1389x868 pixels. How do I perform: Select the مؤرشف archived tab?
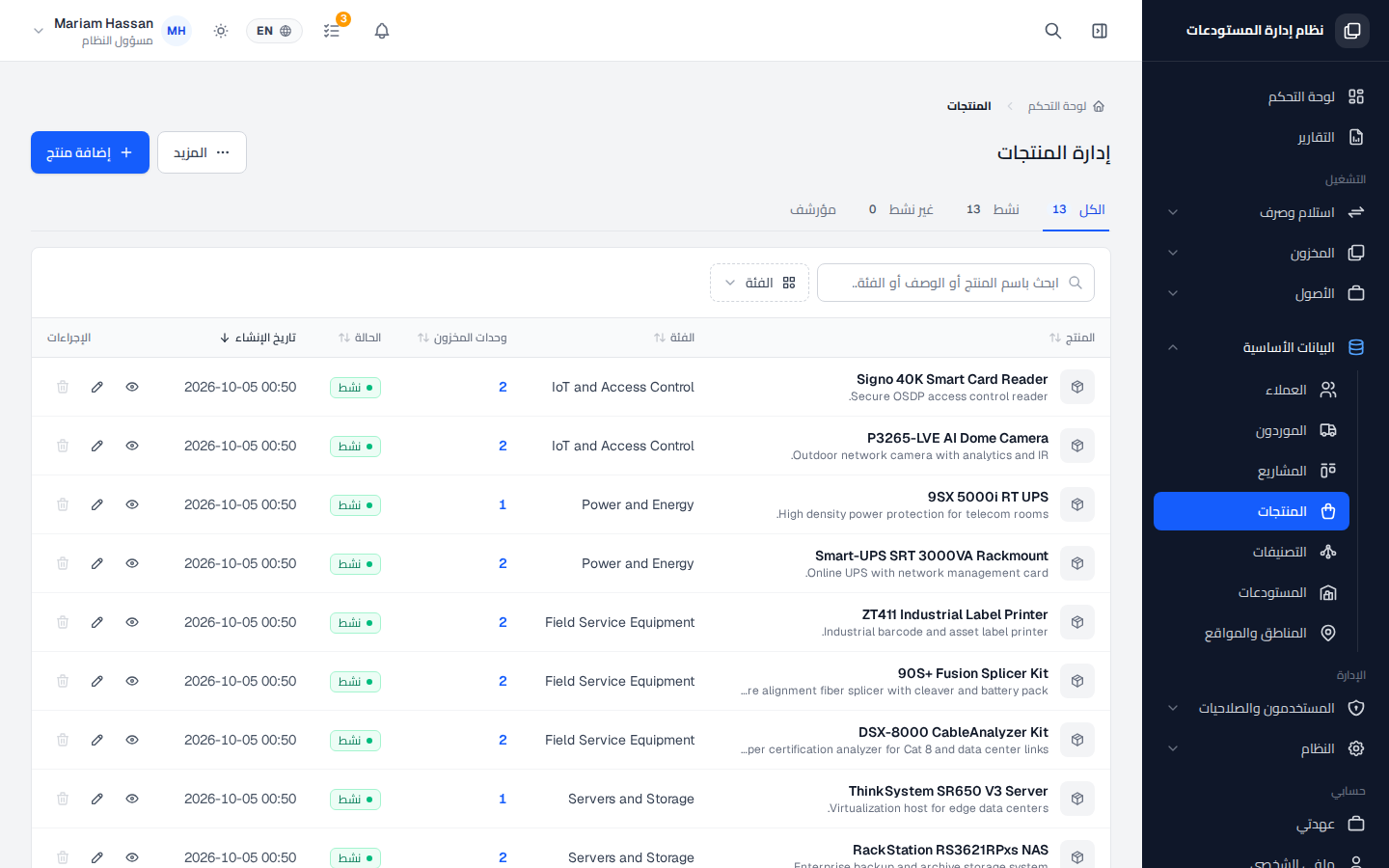click(813, 209)
